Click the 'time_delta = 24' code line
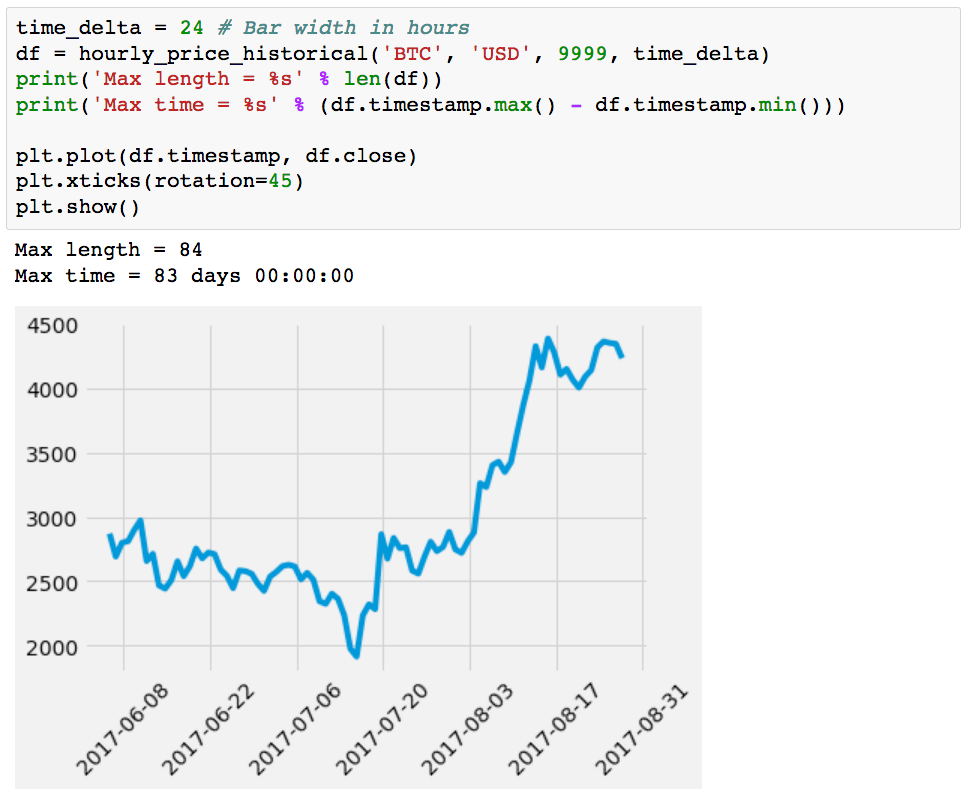This screenshot has height=796, width=969. (242, 28)
